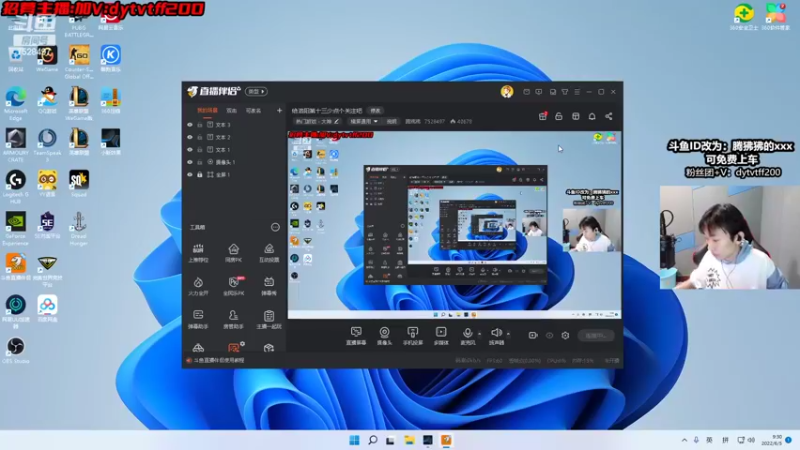This screenshot has height=450, width=800.
Task: Open the 弹幕助手 assistant tool
Action: coord(198,319)
